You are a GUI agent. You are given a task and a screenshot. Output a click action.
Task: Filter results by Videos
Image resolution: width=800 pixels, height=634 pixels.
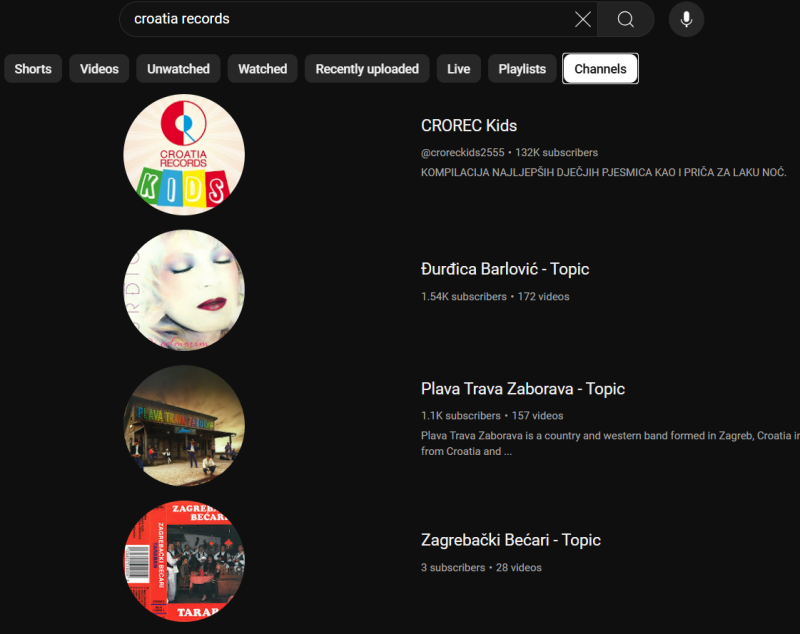[99, 69]
